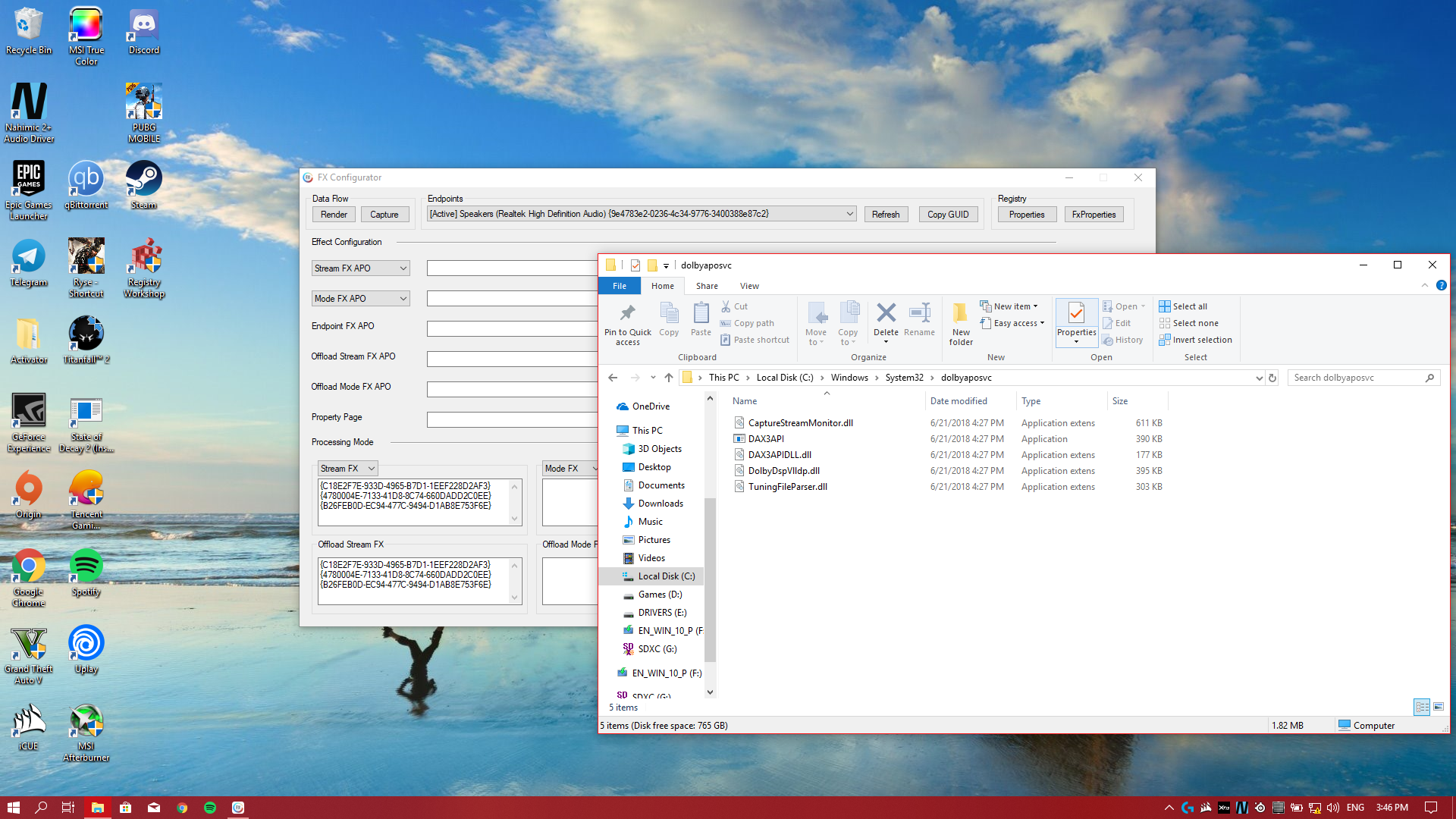Image resolution: width=1456 pixels, height=819 pixels.
Task: Click the Paste ribbon icon
Action: pyautogui.click(x=701, y=319)
